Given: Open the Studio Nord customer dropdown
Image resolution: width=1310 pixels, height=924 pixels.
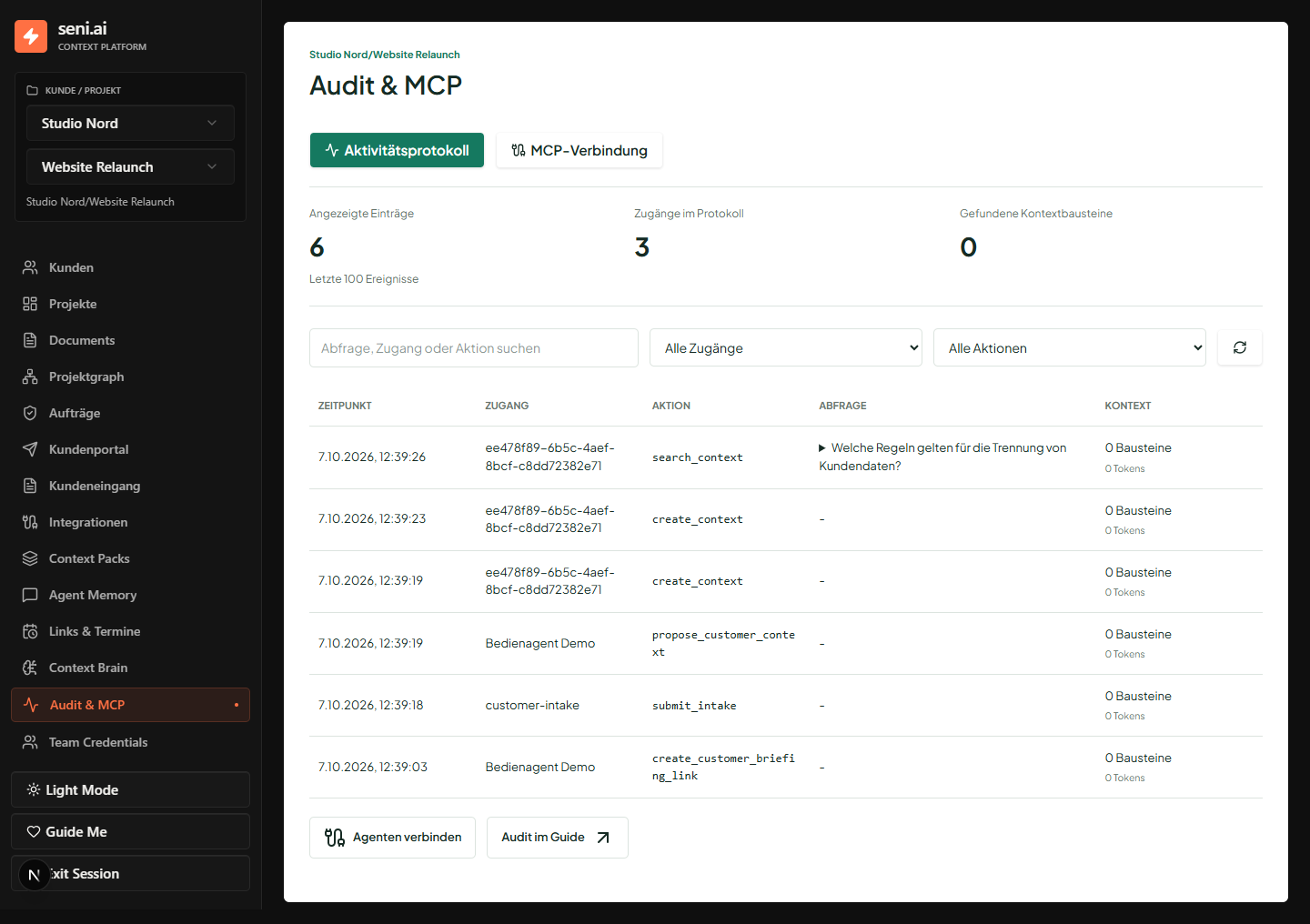Looking at the screenshot, I should [130, 123].
